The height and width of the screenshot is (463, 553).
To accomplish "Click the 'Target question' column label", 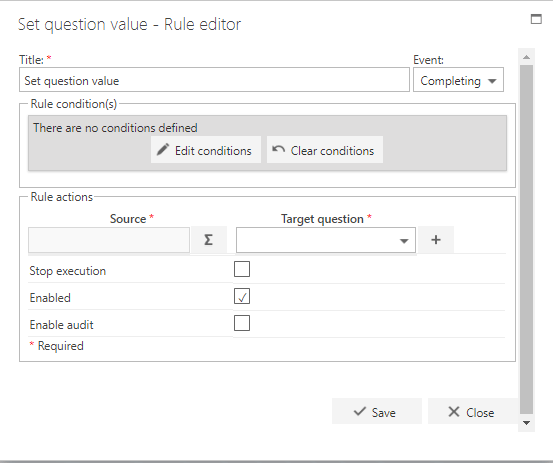I will point(322,219).
